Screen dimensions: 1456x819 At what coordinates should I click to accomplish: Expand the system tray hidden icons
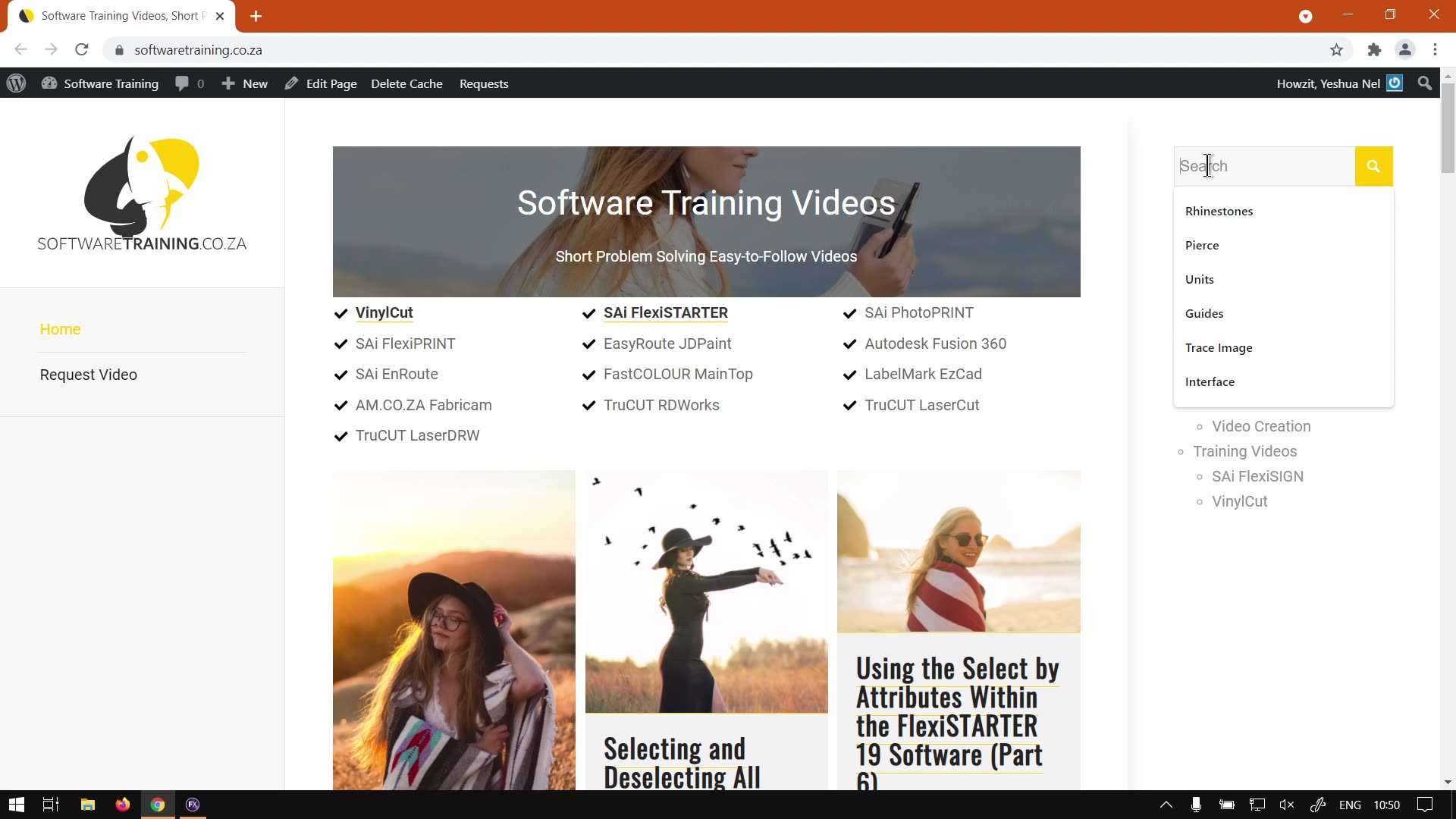pos(1166,805)
